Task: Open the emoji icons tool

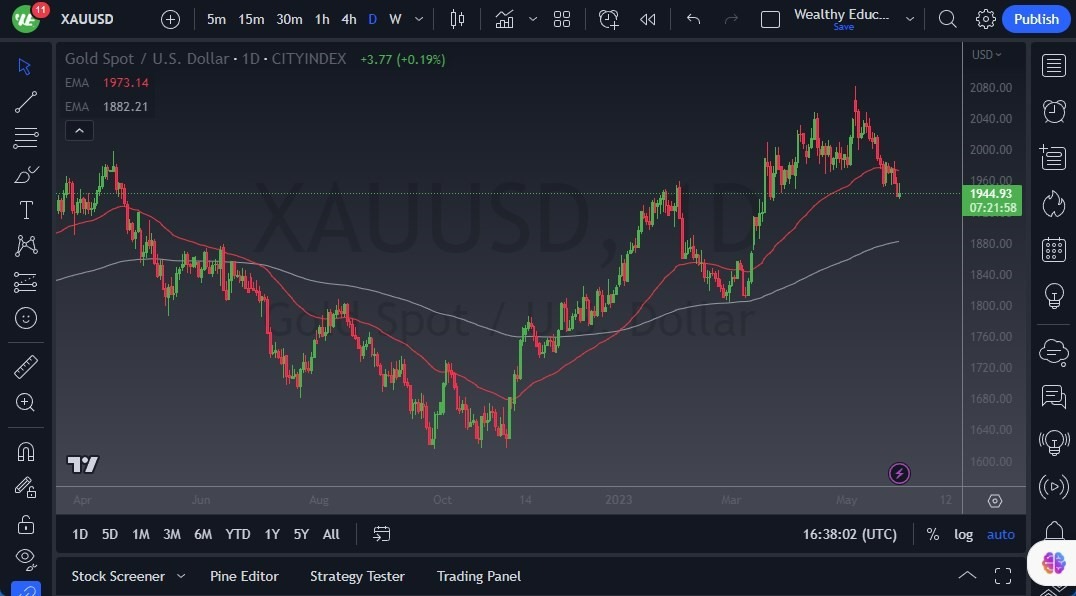Action: point(25,318)
